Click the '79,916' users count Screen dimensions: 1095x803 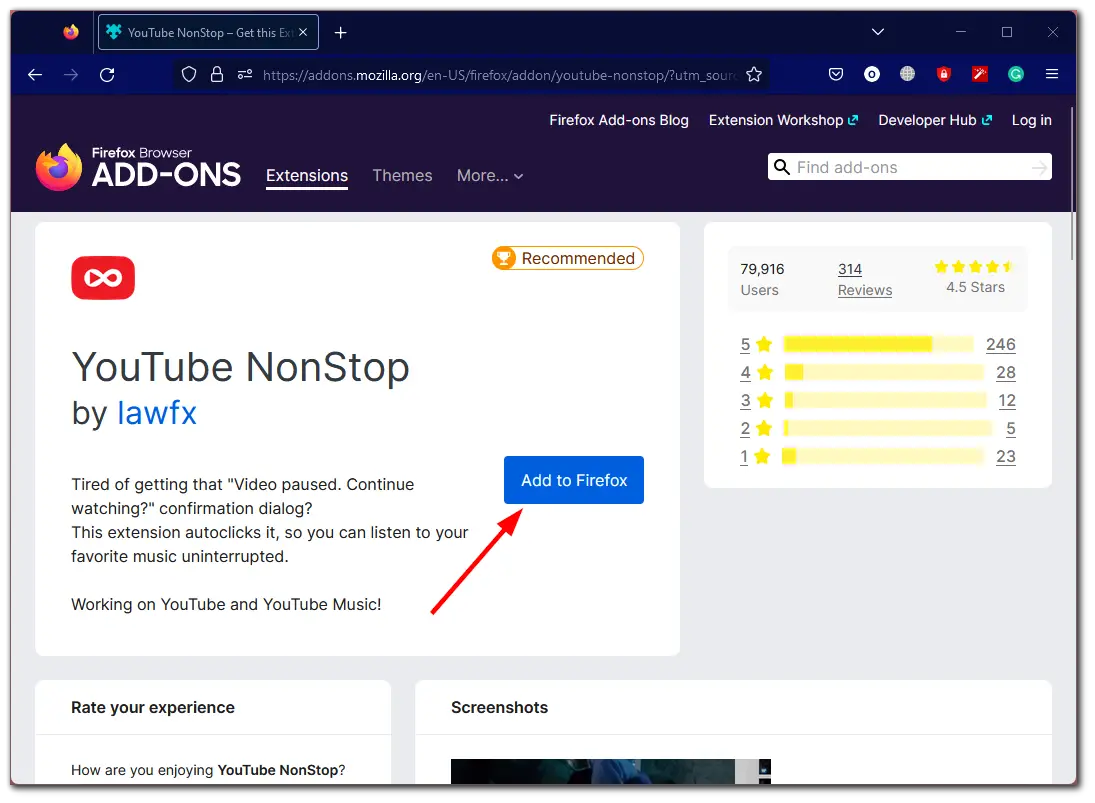tap(762, 269)
